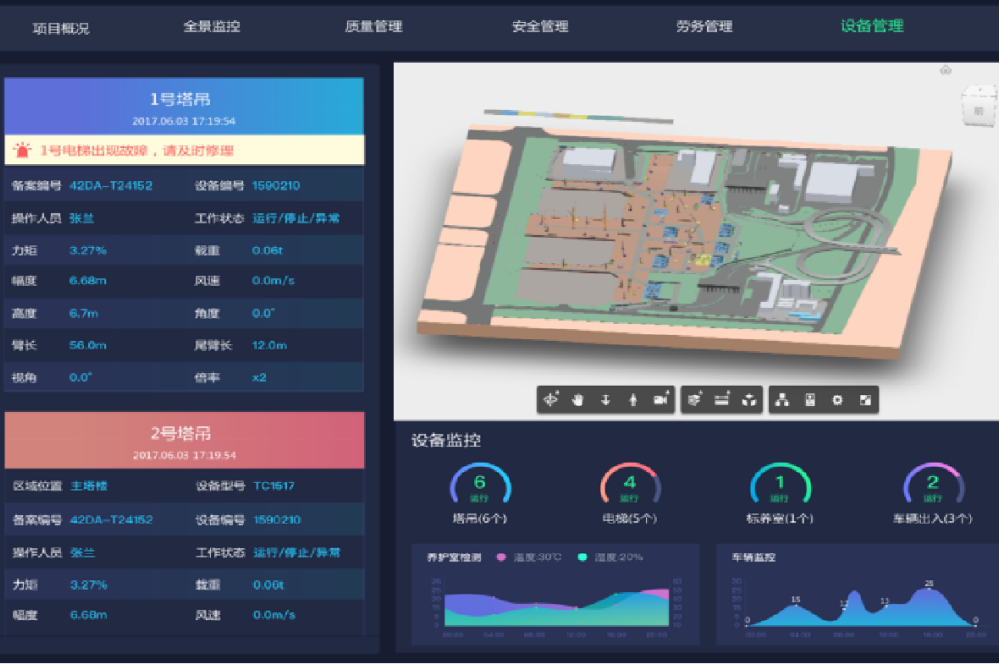This screenshot has width=999, height=664.
Task: Click the 塔吊 running count gauge
Action: tap(480, 487)
